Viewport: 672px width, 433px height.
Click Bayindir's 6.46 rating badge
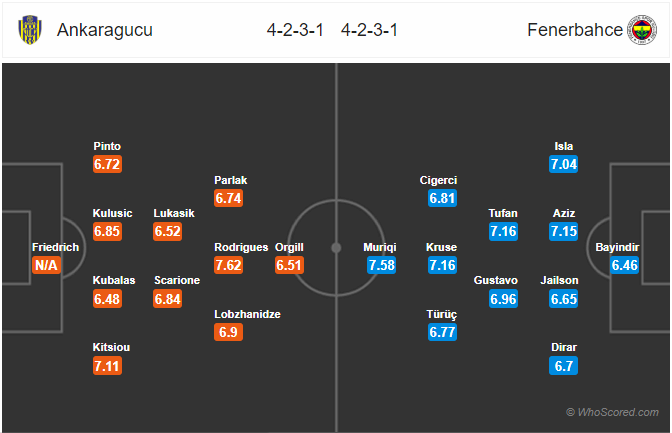click(x=624, y=265)
